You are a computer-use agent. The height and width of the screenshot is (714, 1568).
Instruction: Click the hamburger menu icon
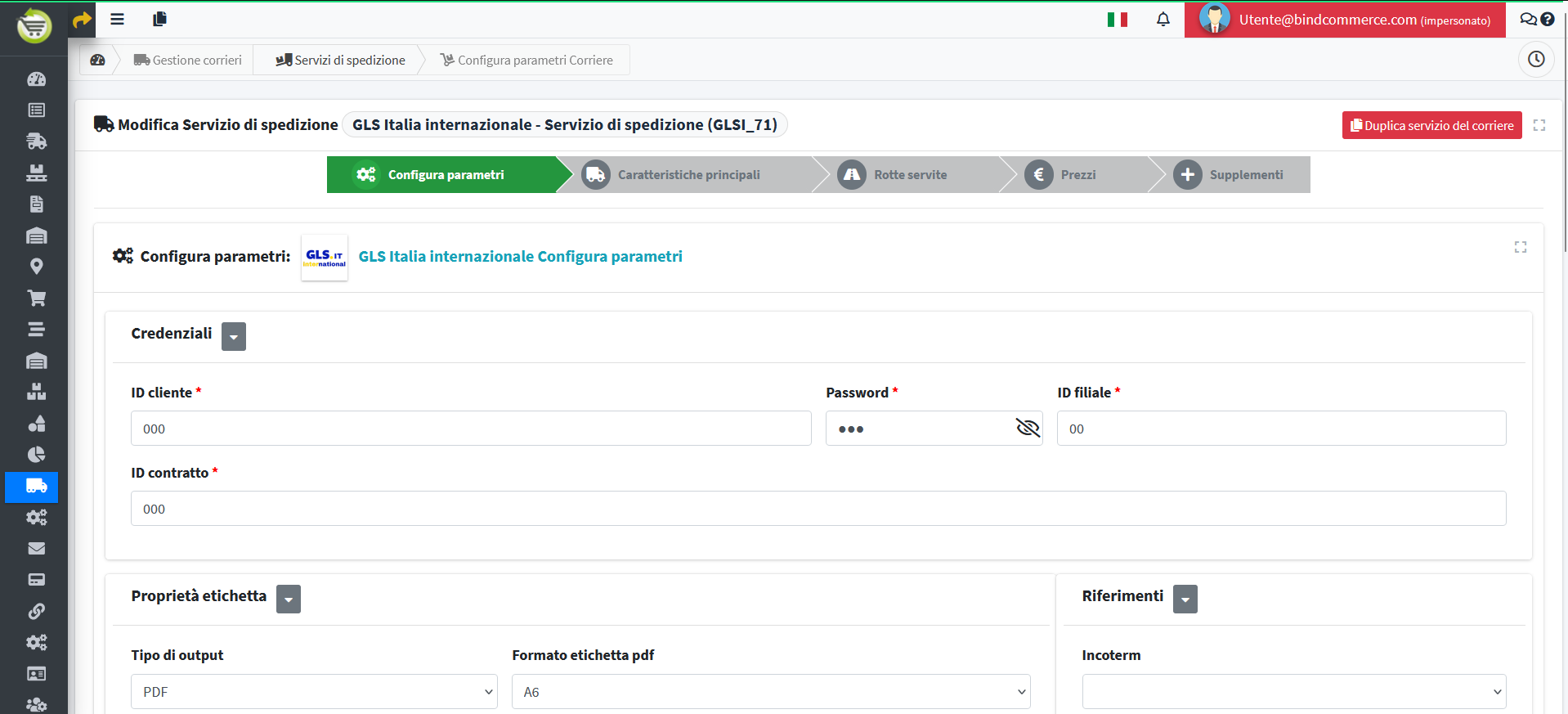click(118, 19)
